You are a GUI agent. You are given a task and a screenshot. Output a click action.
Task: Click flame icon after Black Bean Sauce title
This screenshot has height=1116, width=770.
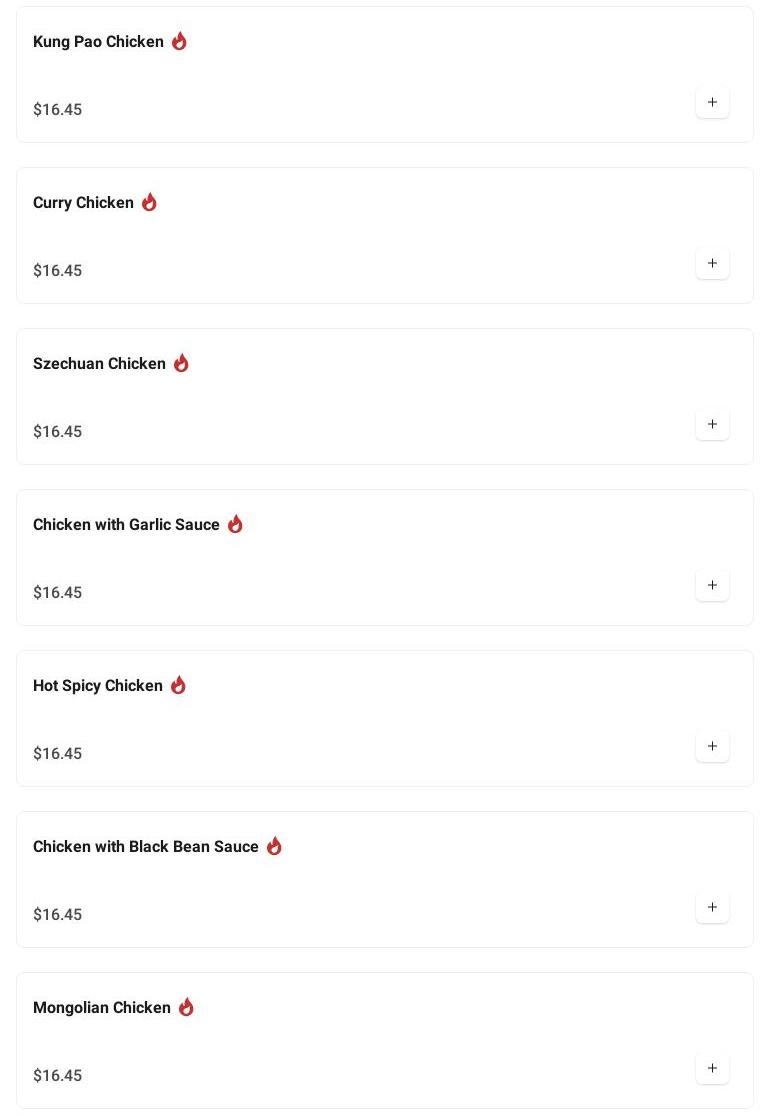(x=274, y=846)
